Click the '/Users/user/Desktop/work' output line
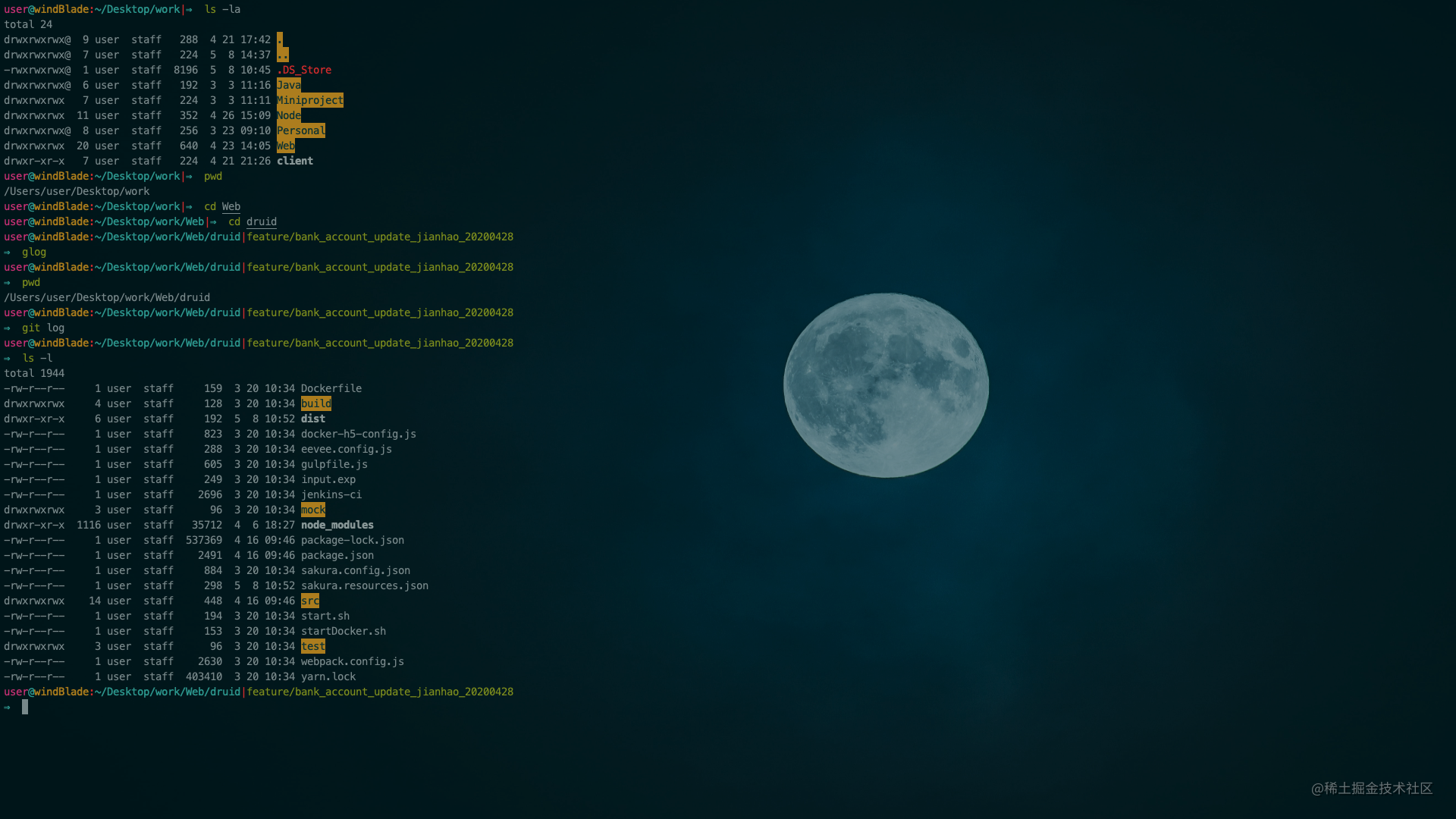 [x=77, y=191]
